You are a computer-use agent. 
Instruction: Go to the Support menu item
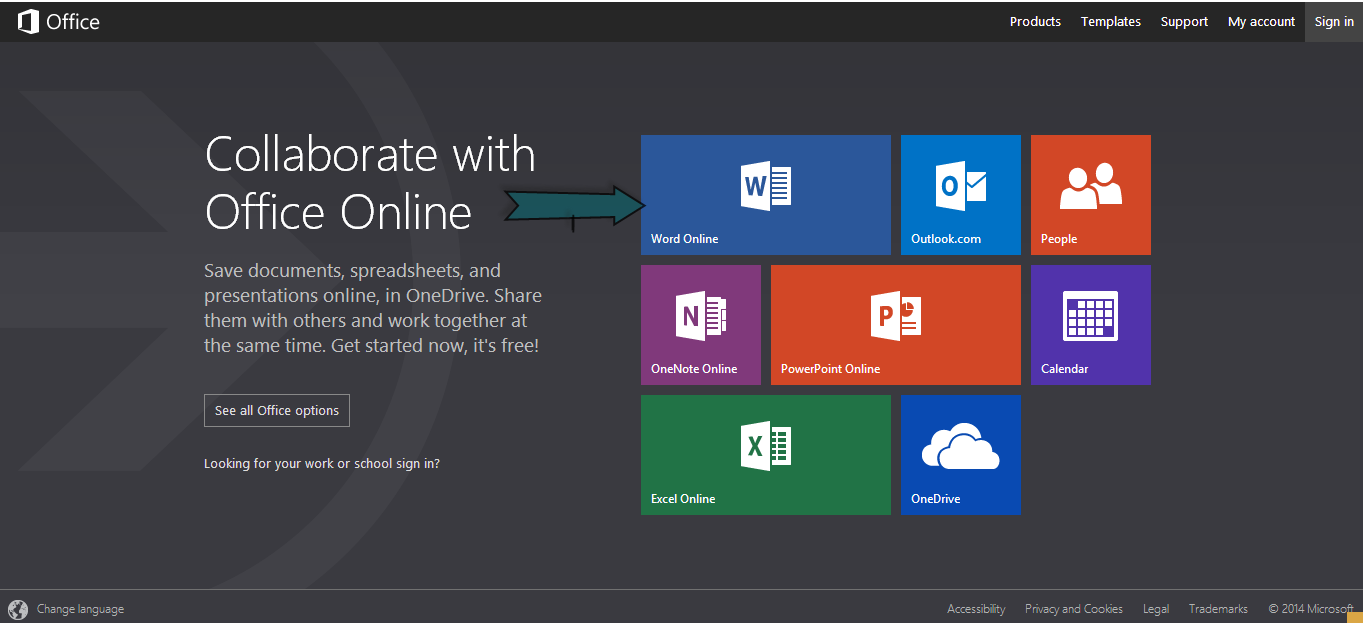[x=1184, y=21]
